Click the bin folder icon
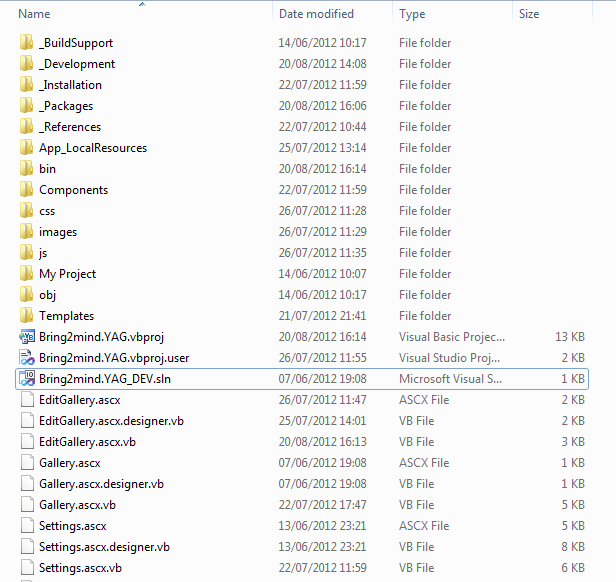The height and width of the screenshot is (582, 616). (26, 169)
